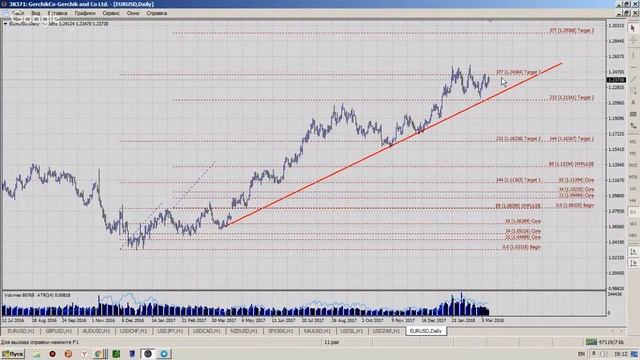Switch chart to M1 timeframe

pyautogui.click(x=633, y=142)
